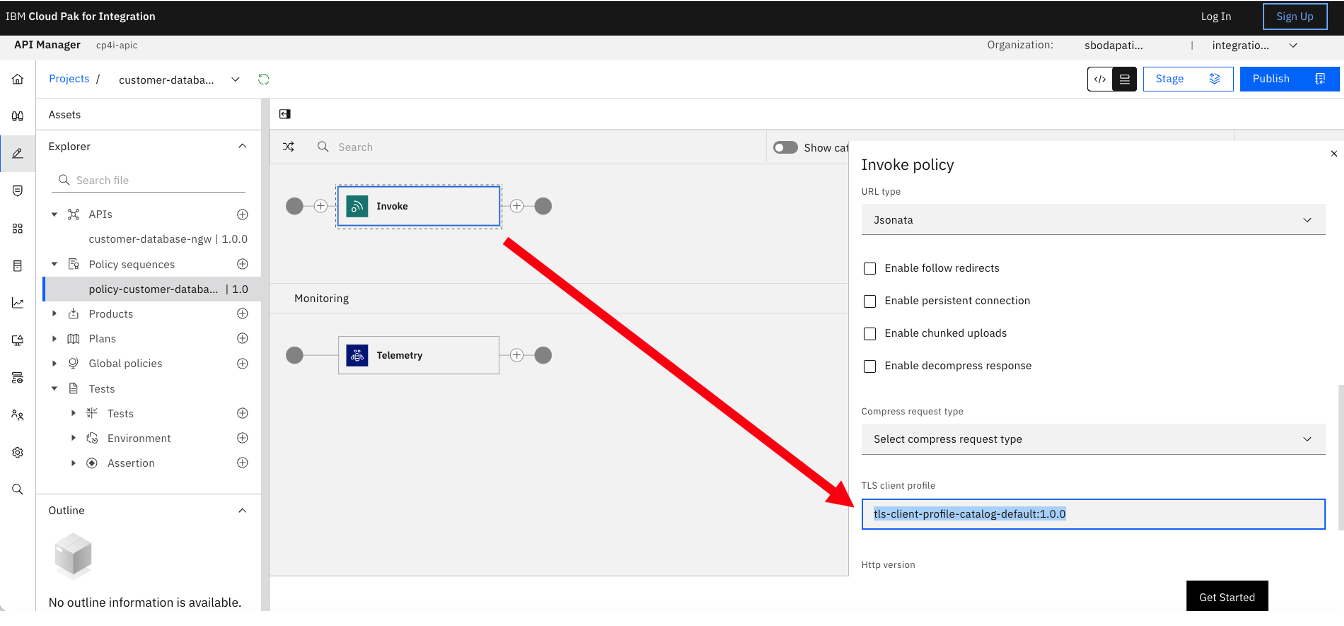Click the Get Started button
The width and height of the screenshot is (1344, 626).
pos(1227,597)
